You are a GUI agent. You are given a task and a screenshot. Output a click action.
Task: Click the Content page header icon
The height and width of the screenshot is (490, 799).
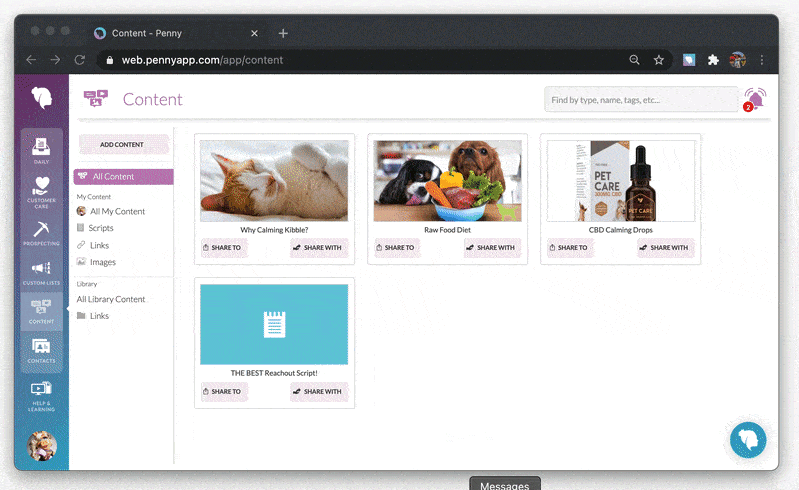click(x=96, y=98)
